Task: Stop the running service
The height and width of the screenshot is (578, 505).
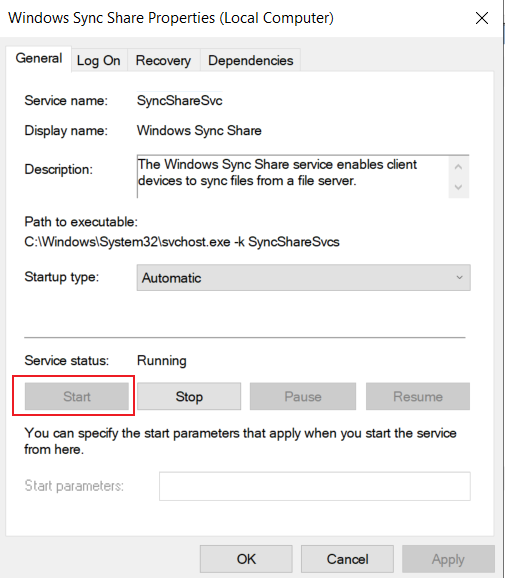Action: coord(189,396)
